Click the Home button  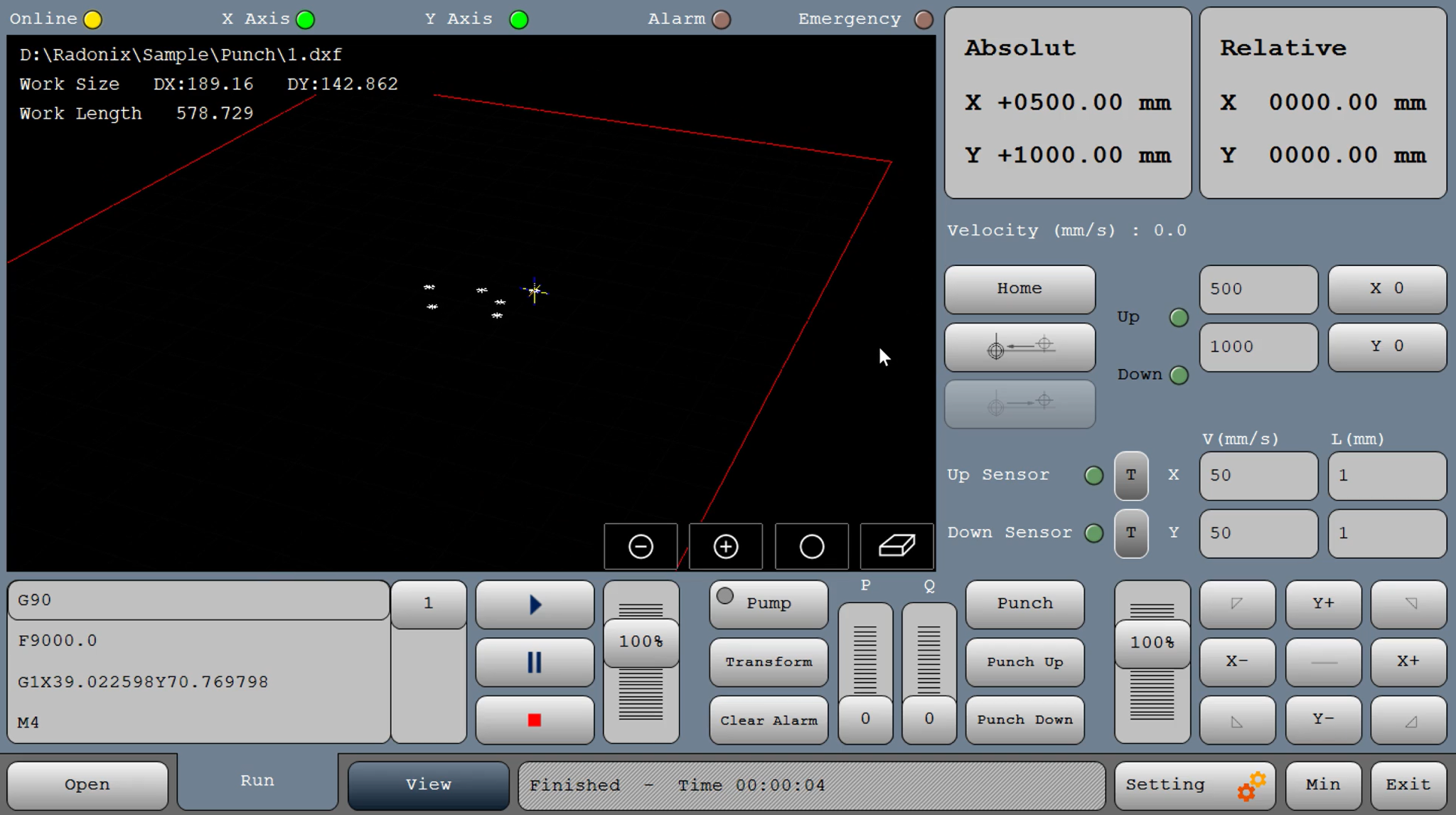pos(1019,289)
